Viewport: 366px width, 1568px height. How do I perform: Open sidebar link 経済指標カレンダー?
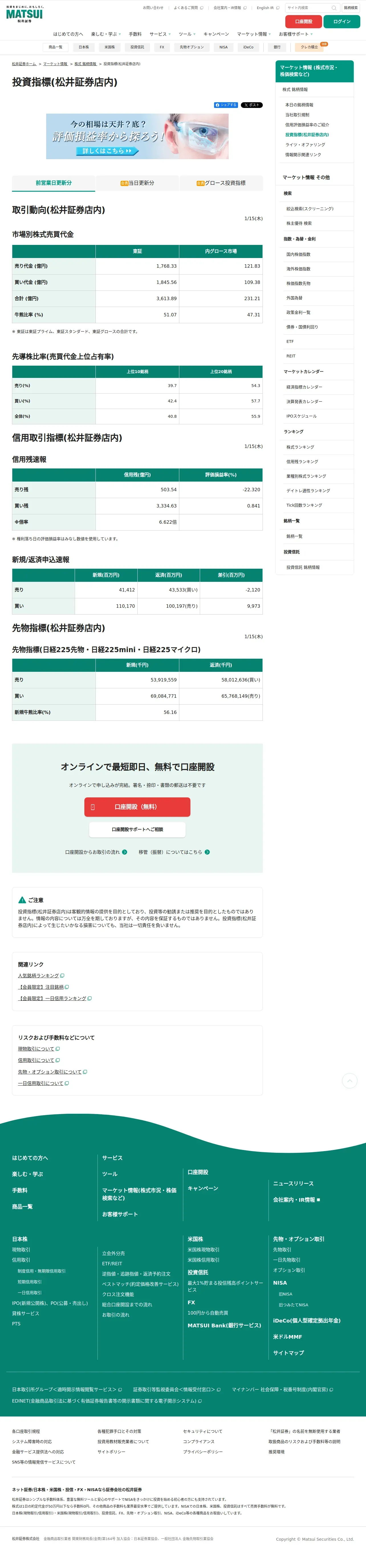(x=304, y=387)
